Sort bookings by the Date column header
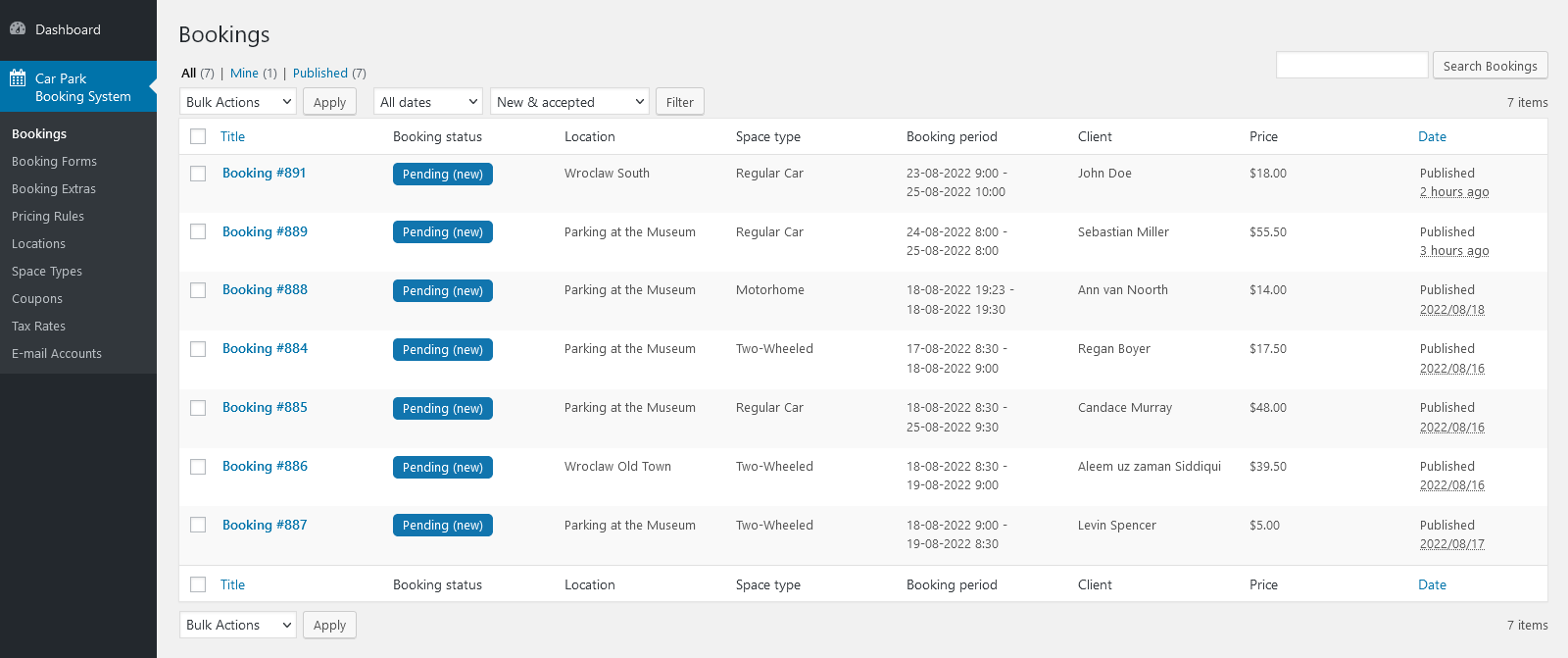Image resolution: width=1568 pixels, height=658 pixels. 1432,136
